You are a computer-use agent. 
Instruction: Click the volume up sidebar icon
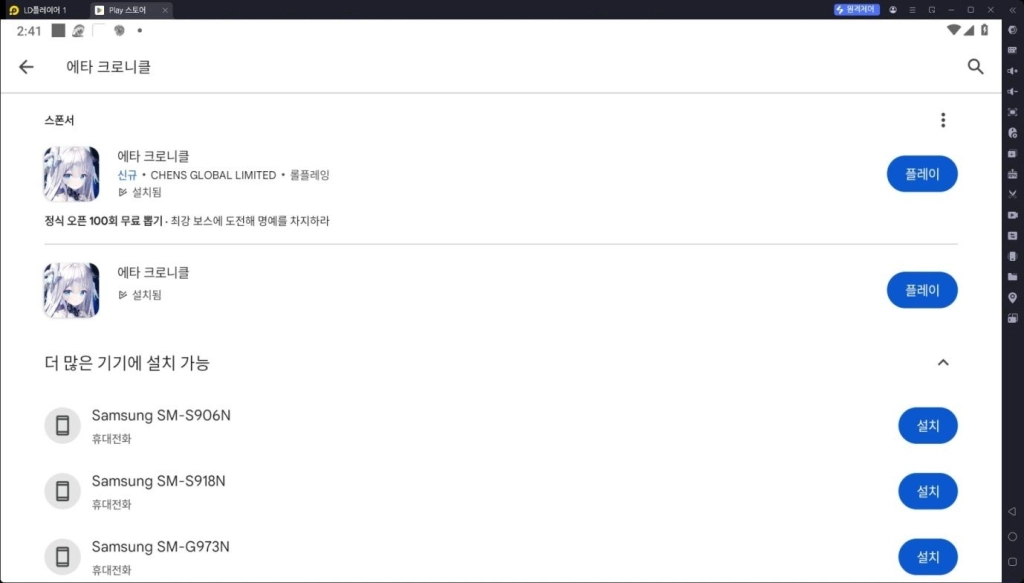1012,71
